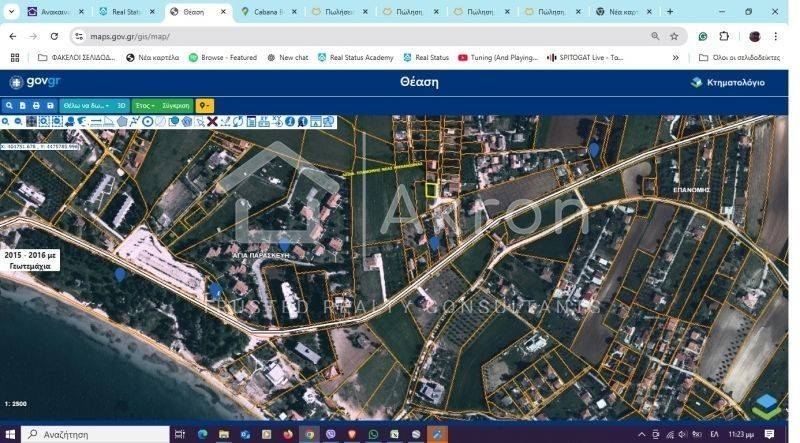Click the Κτηματολόγιο logo in the header

pyautogui.click(x=728, y=82)
